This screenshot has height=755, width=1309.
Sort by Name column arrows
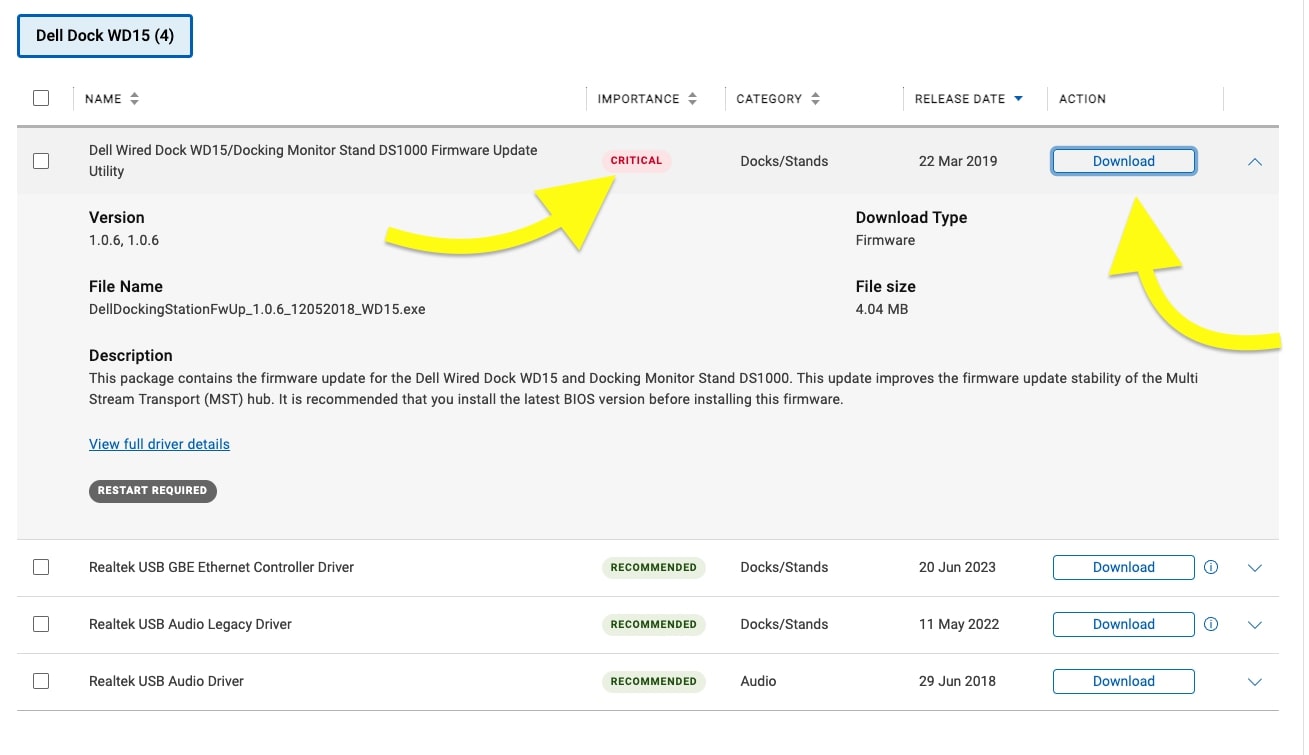click(135, 99)
